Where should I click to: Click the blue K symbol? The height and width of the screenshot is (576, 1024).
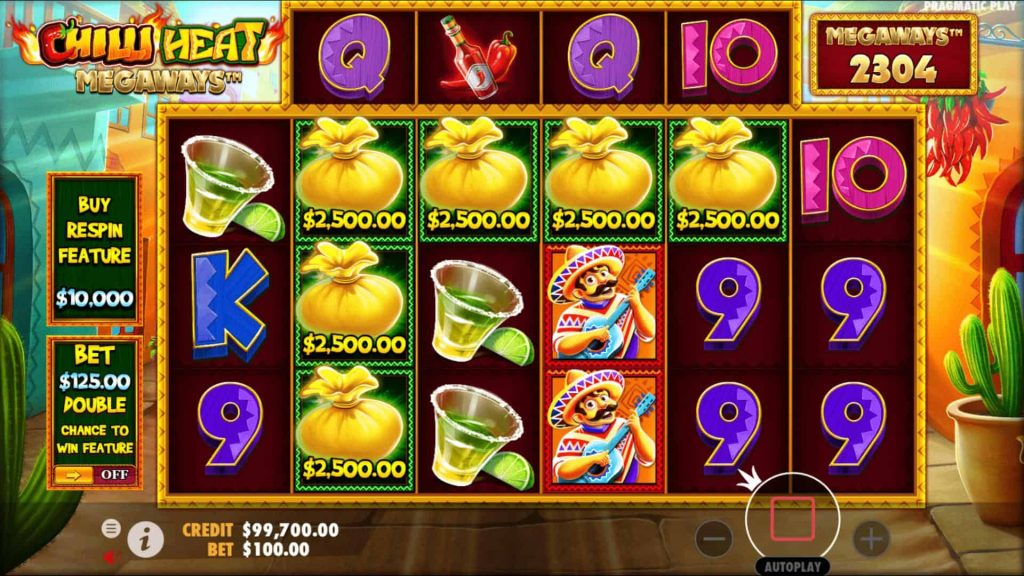pos(229,305)
